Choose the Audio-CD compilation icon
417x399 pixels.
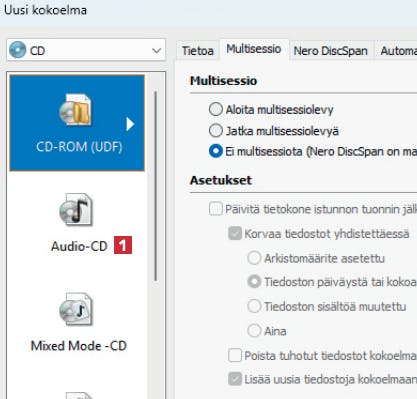76,210
